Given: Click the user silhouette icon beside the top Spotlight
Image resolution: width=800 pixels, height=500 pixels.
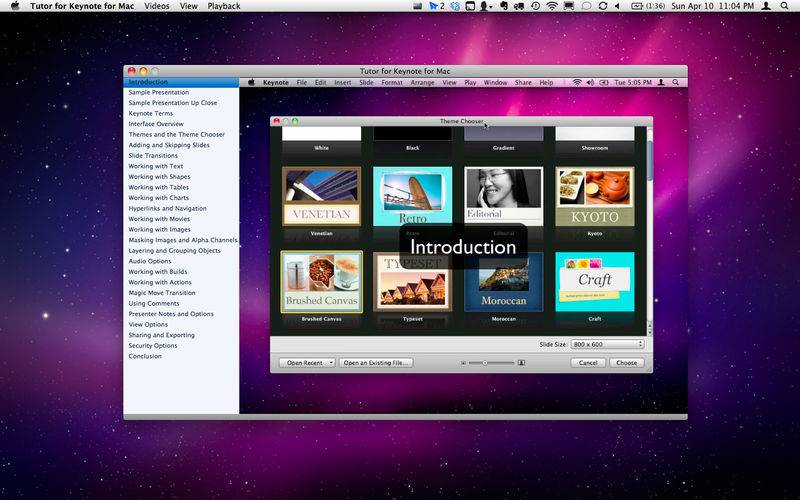Looking at the screenshot, I should [766, 6].
